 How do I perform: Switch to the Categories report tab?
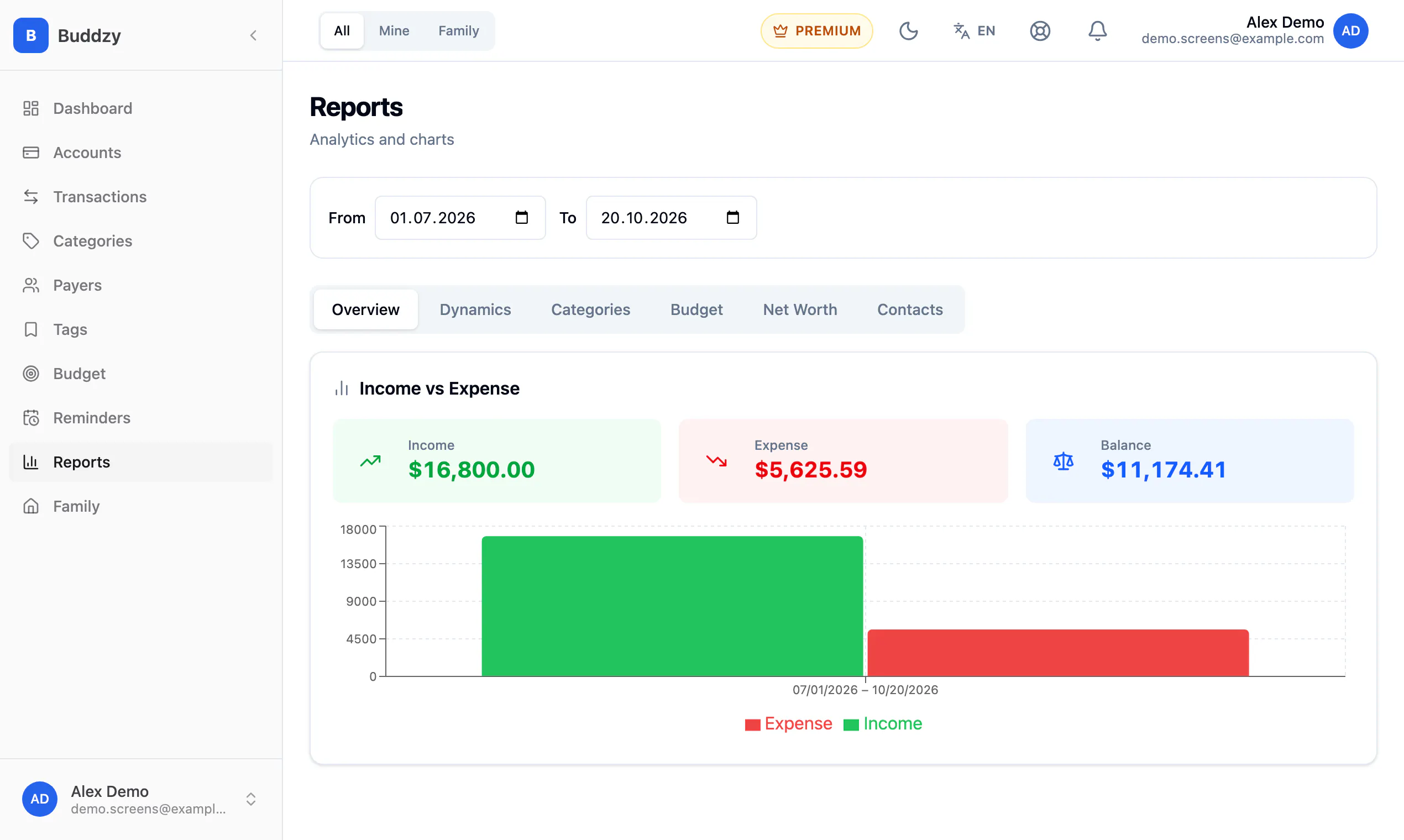[x=590, y=309]
